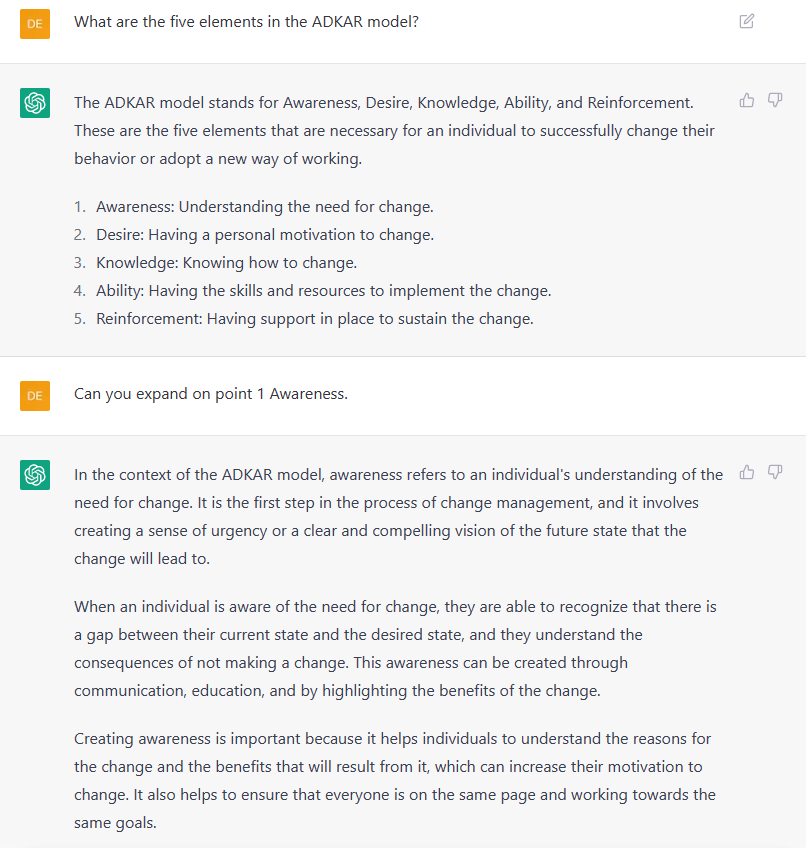Click paragraph starting 'When an individual is aware'
806x848 pixels.
pos(395,648)
